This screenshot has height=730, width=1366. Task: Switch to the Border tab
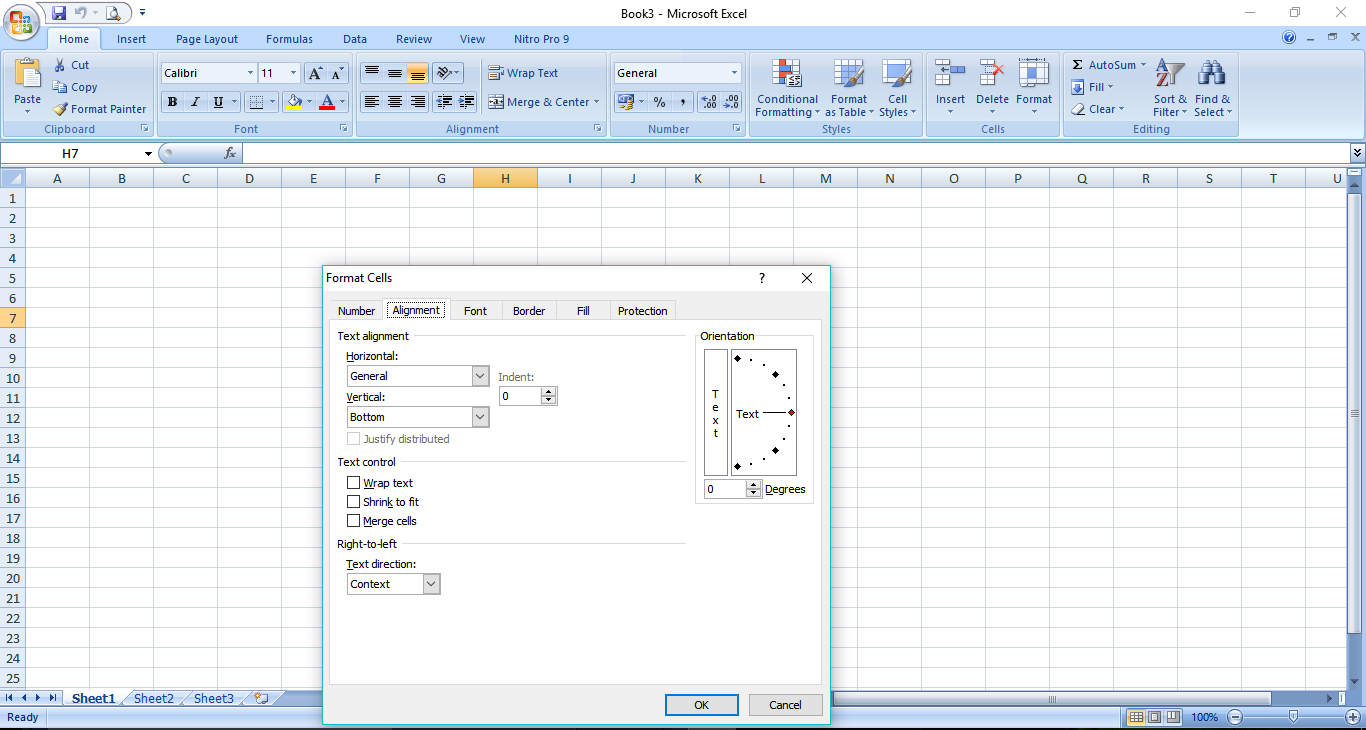pos(529,310)
